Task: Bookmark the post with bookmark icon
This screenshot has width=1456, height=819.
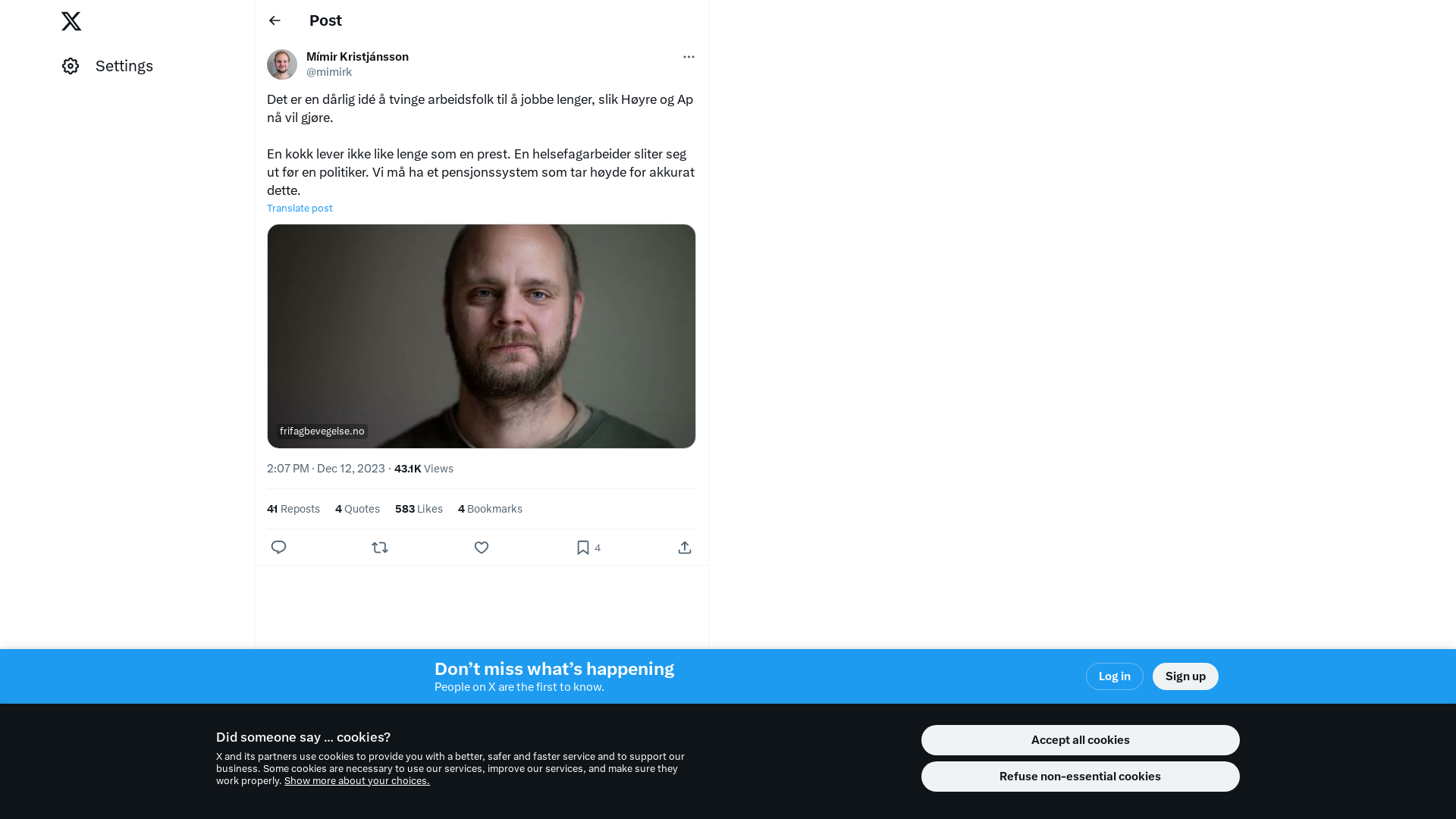Action: 582,548
